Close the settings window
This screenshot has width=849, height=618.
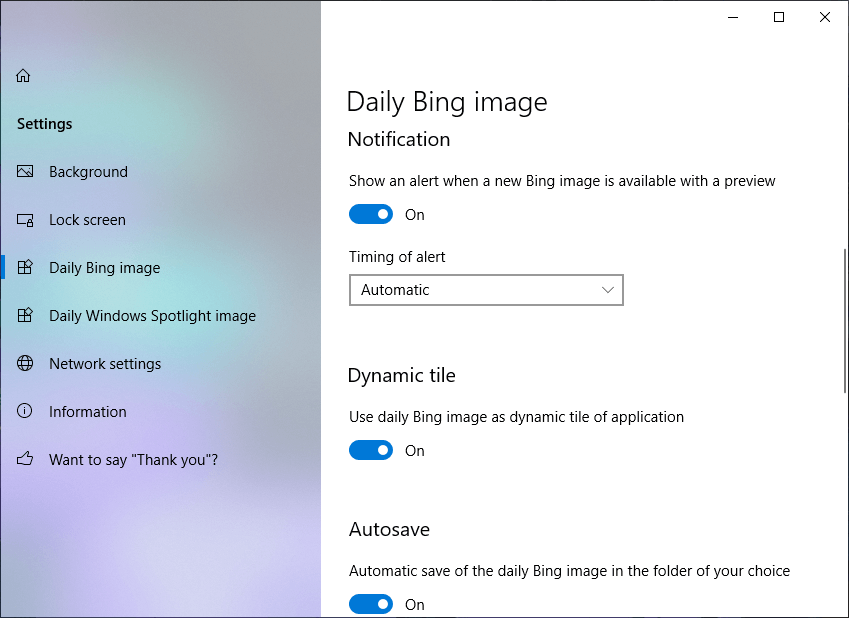(x=825, y=17)
